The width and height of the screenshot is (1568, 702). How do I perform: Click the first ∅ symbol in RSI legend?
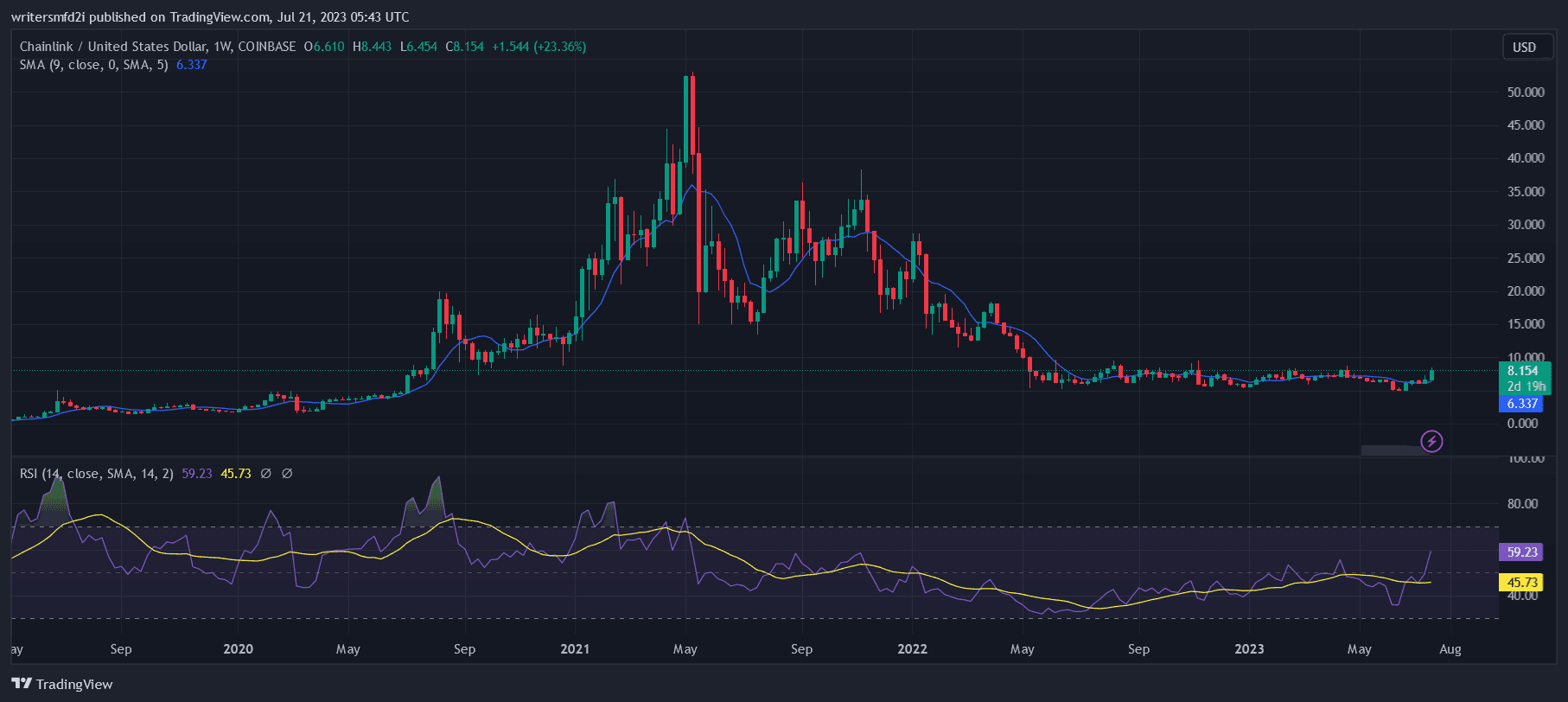coord(266,474)
